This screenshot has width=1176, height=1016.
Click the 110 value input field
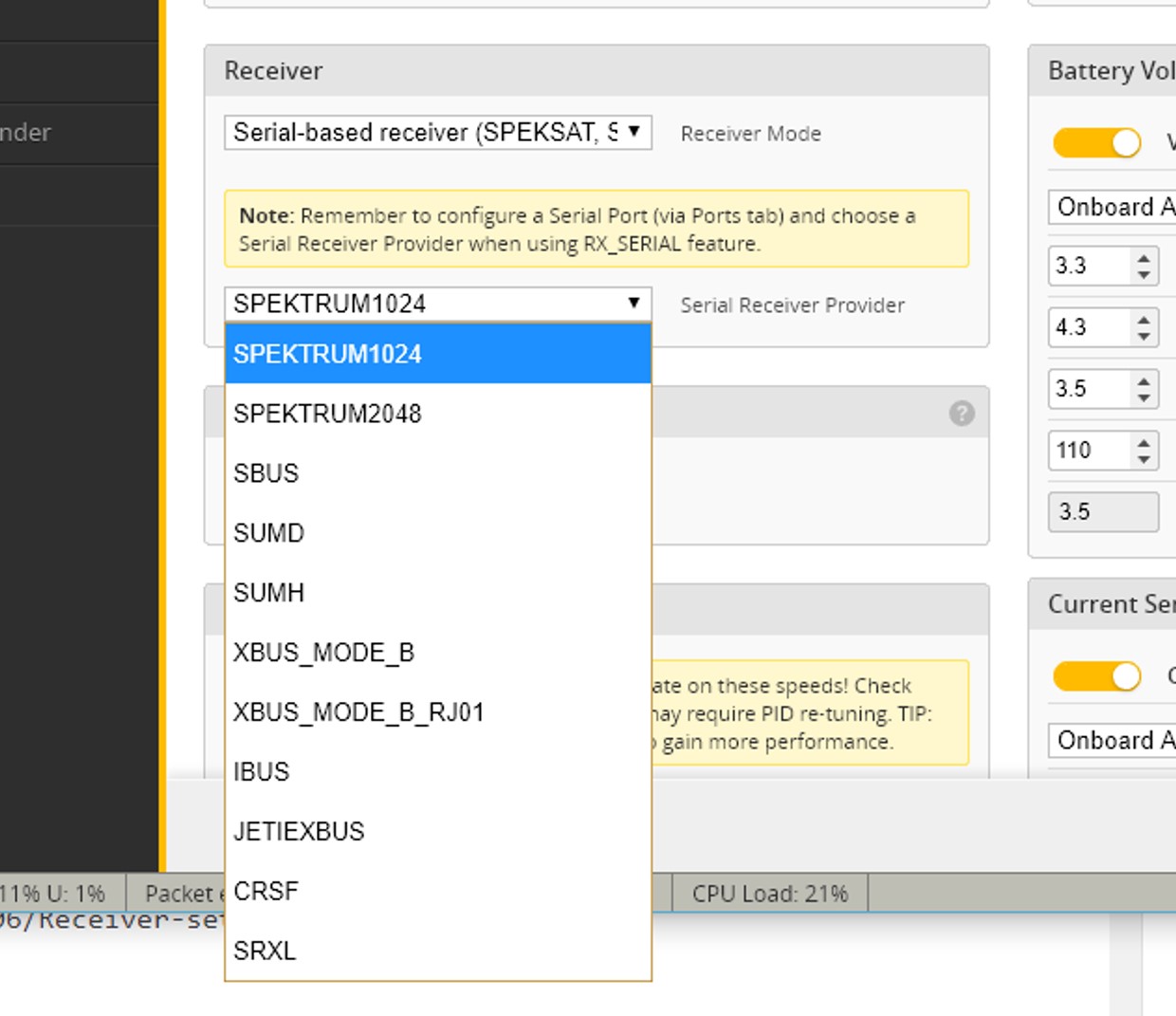coord(1089,451)
